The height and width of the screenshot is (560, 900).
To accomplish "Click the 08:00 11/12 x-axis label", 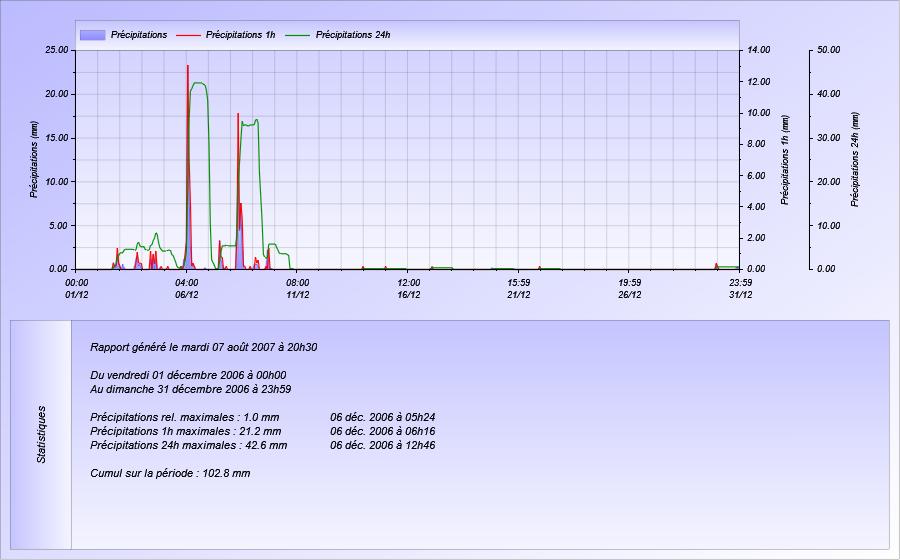I will [297, 289].
